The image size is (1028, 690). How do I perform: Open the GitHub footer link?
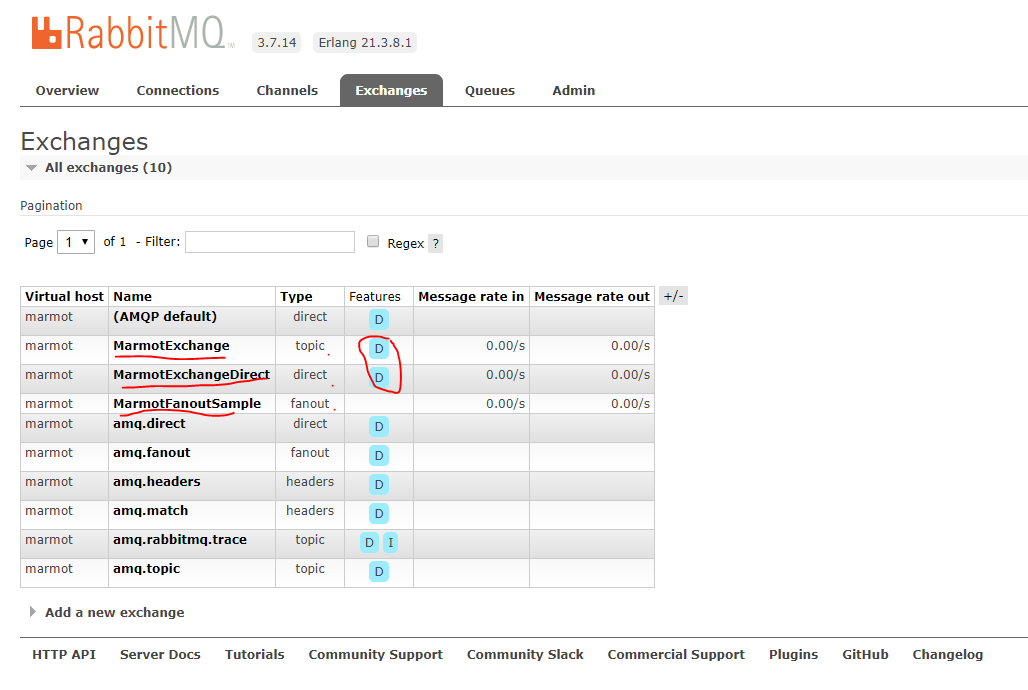865,655
